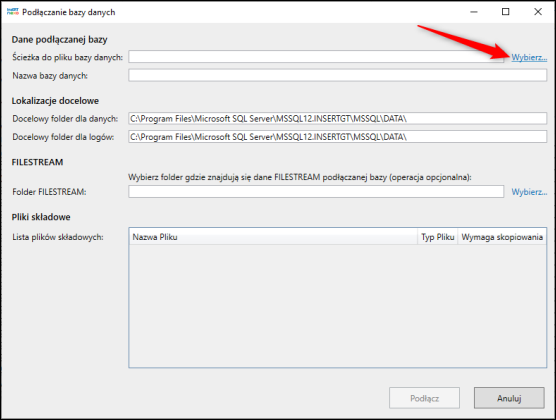Open Wybierz link for database file path
This screenshot has height=420, width=556.
click(529, 57)
